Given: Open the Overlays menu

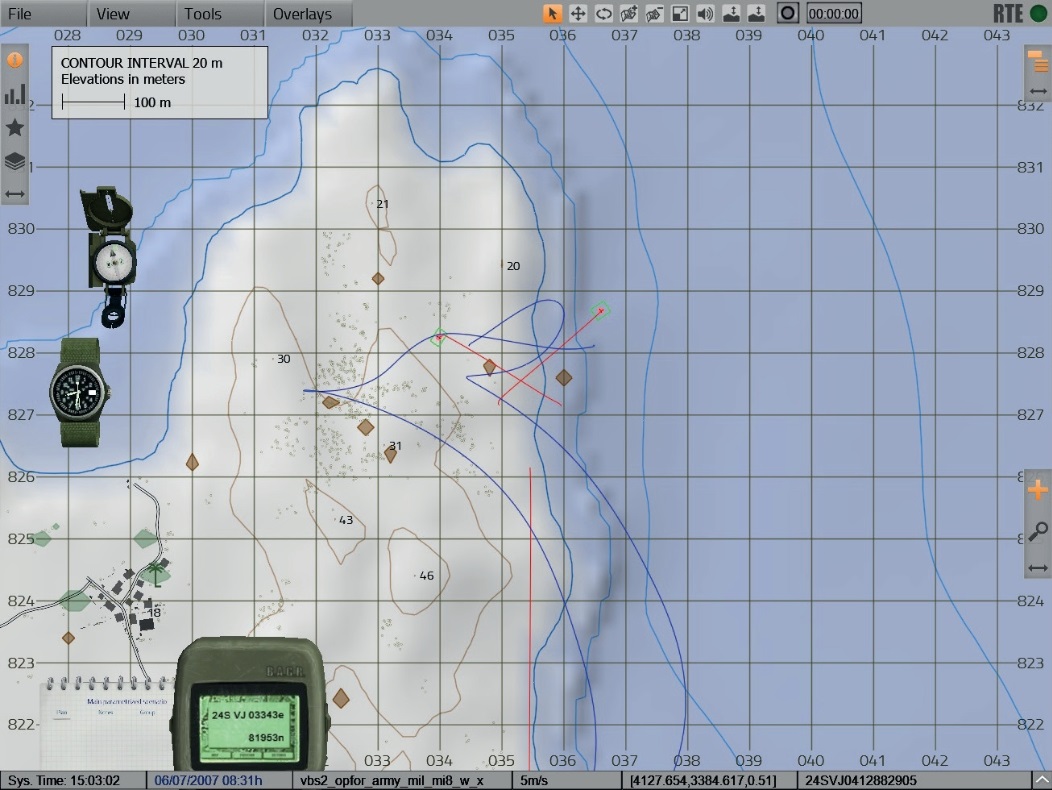Looking at the screenshot, I should [302, 14].
